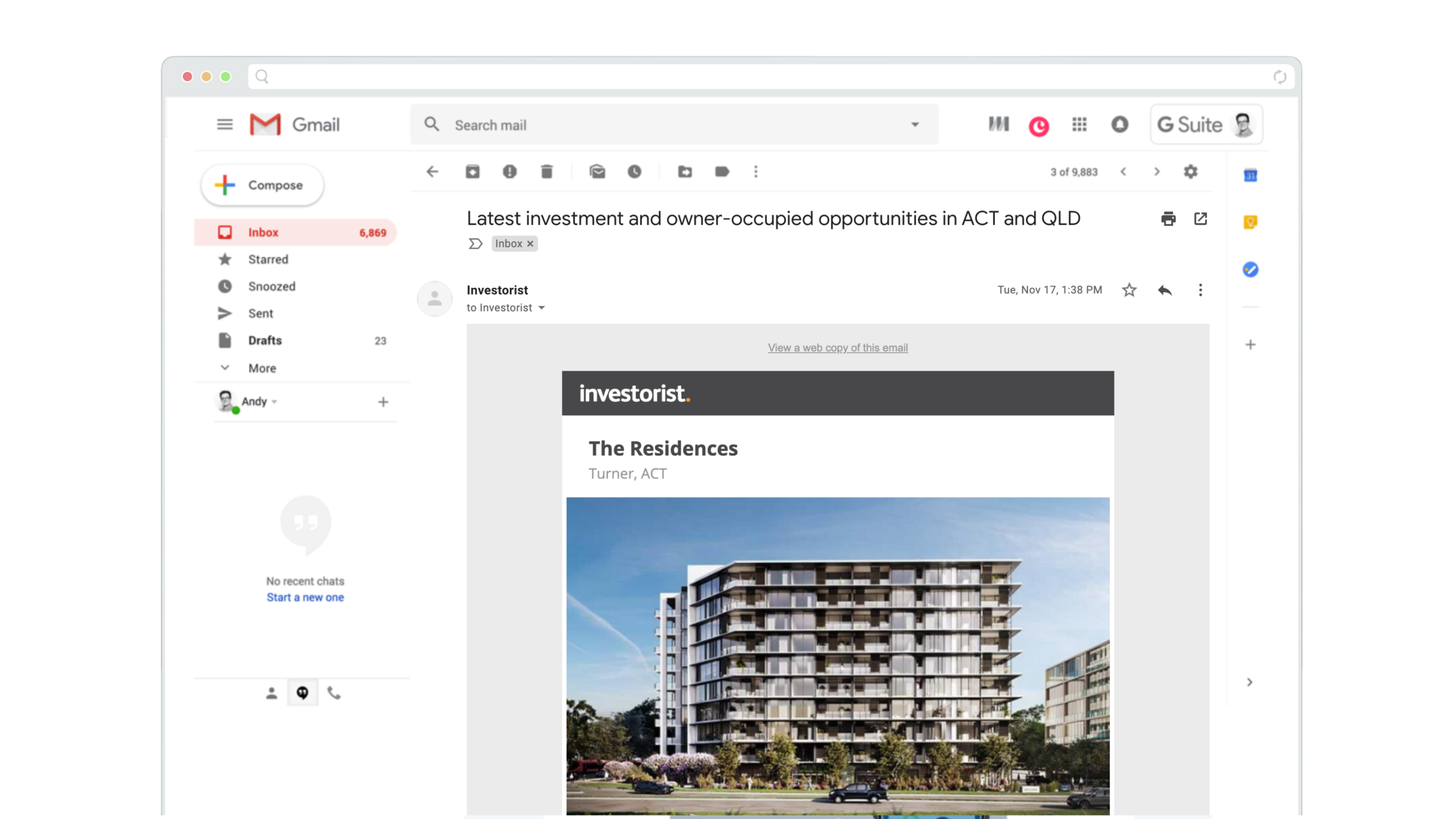Switch to the phone calls tab
This screenshot has width=1456, height=819.
(333, 693)
